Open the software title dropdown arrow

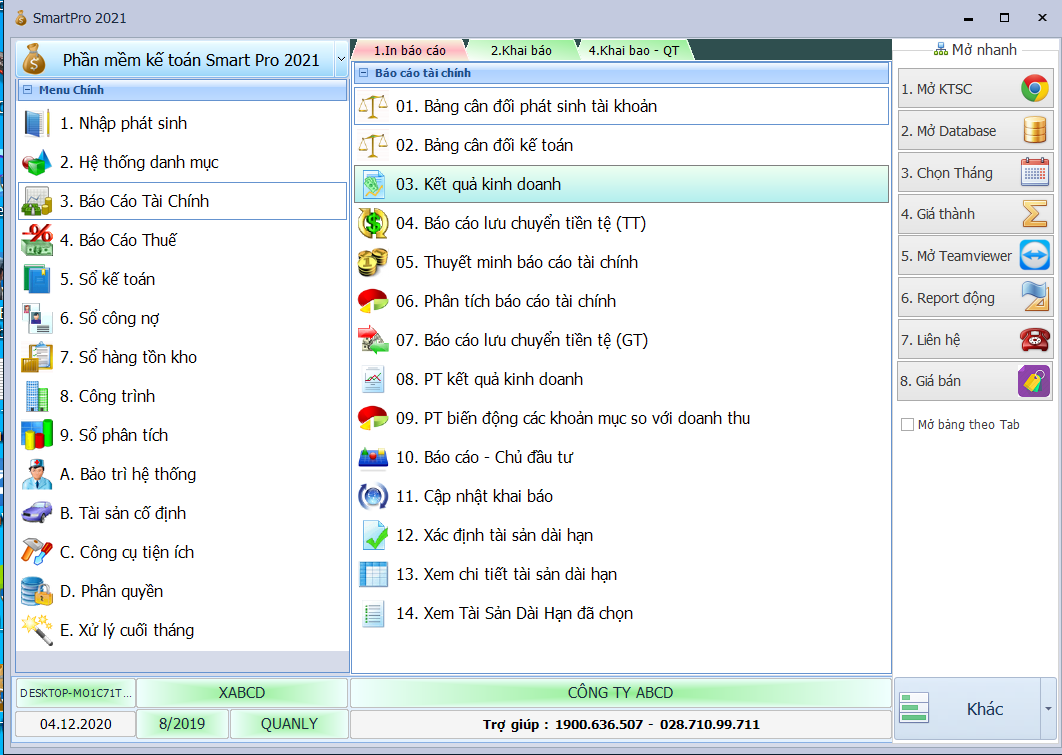[341, 60]
